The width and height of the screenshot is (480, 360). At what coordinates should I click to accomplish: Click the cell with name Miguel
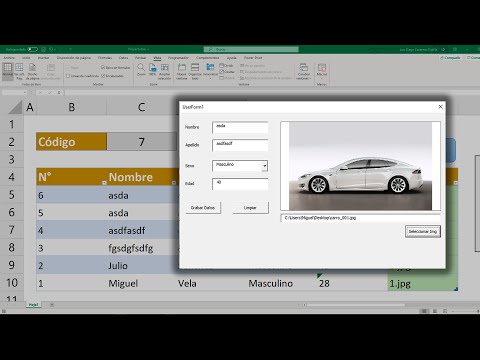coord(141,283)
